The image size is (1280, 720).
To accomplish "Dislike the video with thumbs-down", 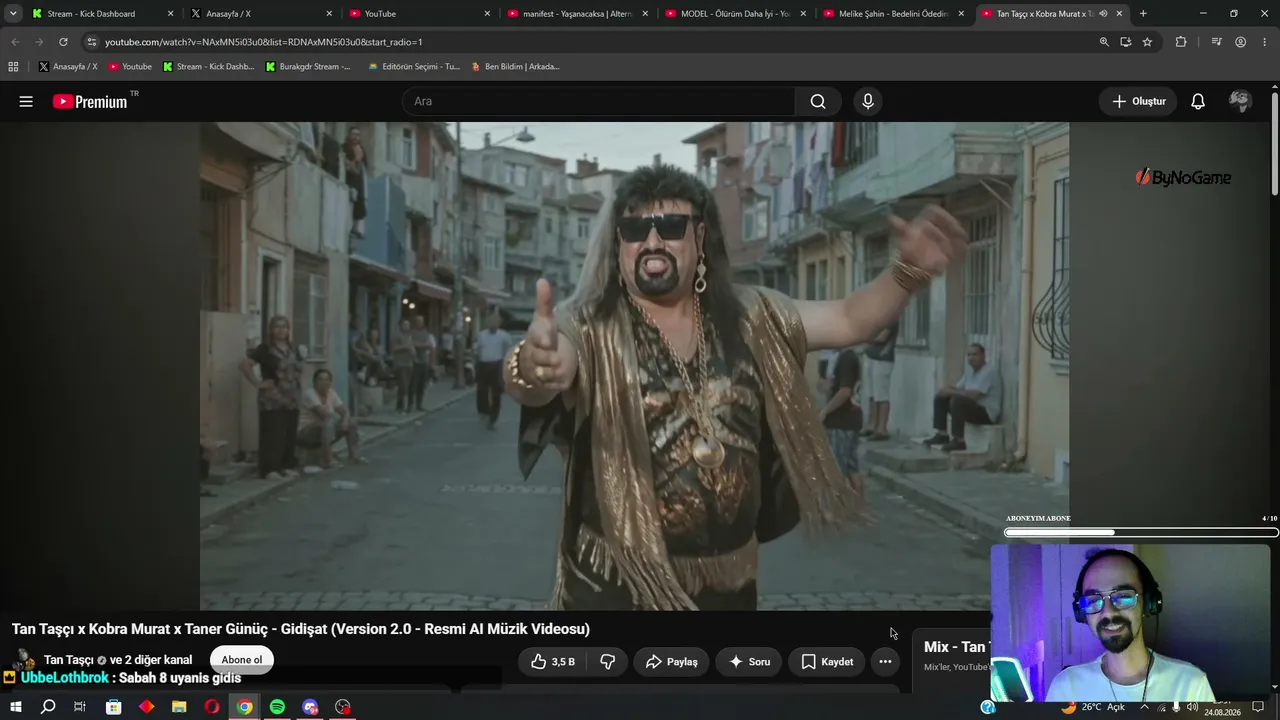I will tap(607, 661).
